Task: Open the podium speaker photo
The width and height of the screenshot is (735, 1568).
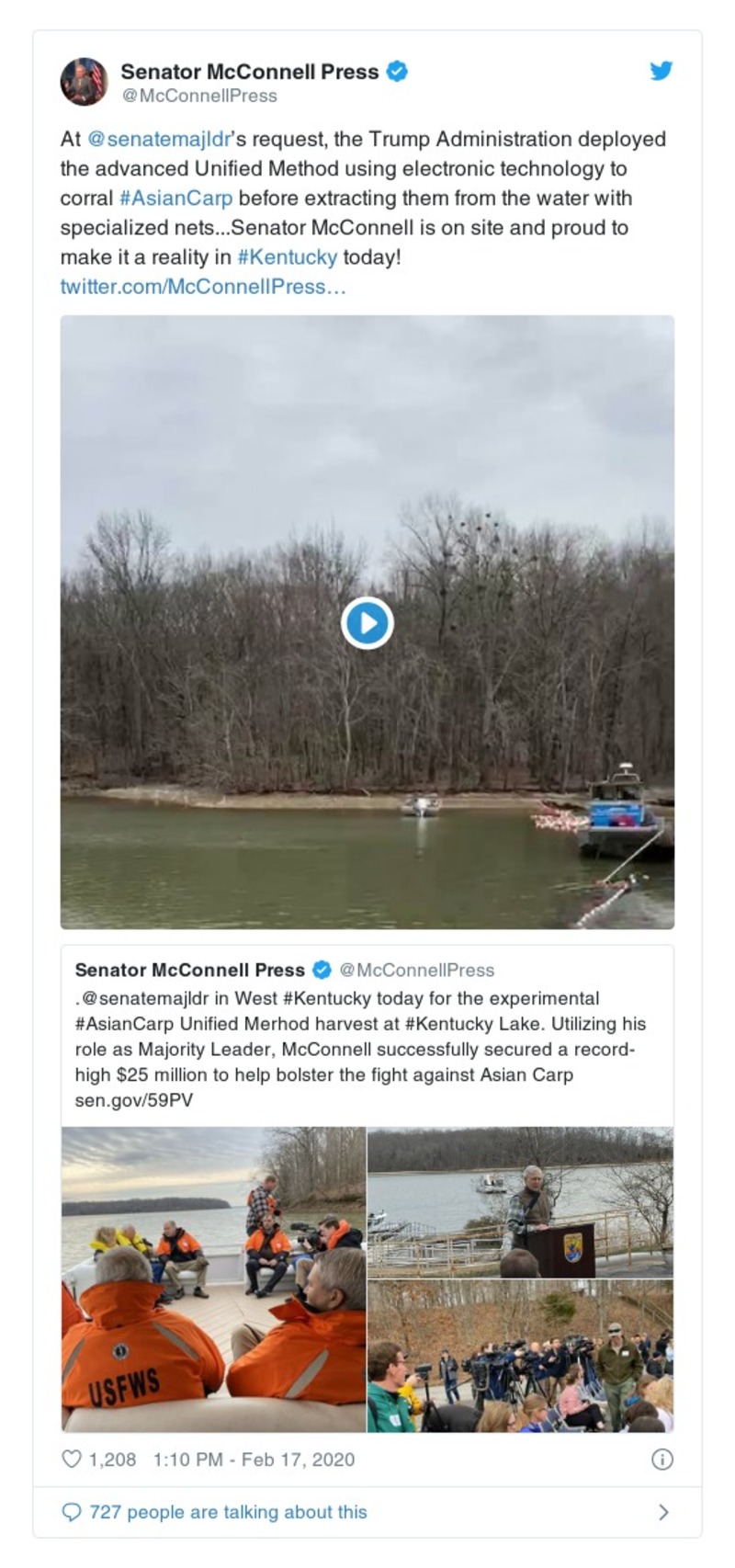Action: [520, 1201]
